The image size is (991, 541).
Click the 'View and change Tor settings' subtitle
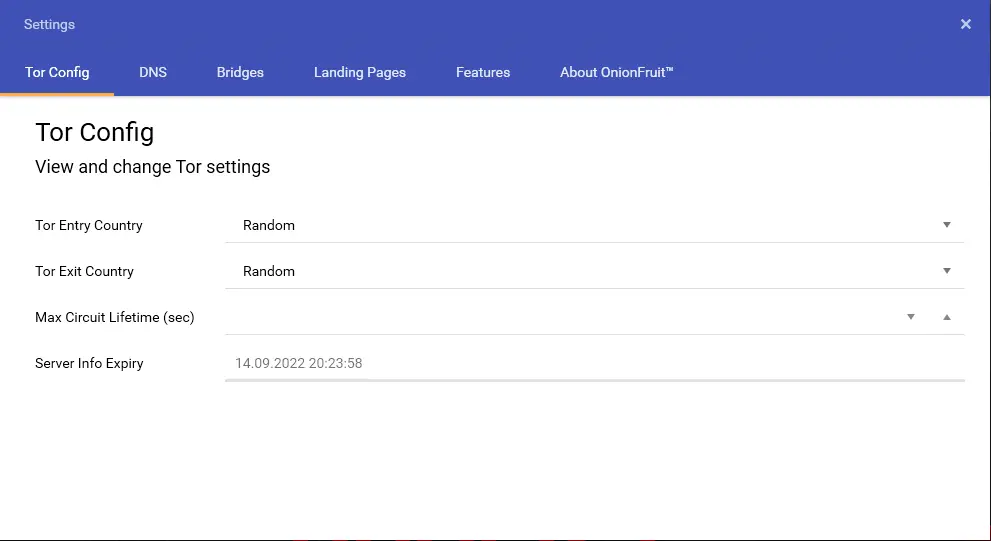tap(152, 167)
